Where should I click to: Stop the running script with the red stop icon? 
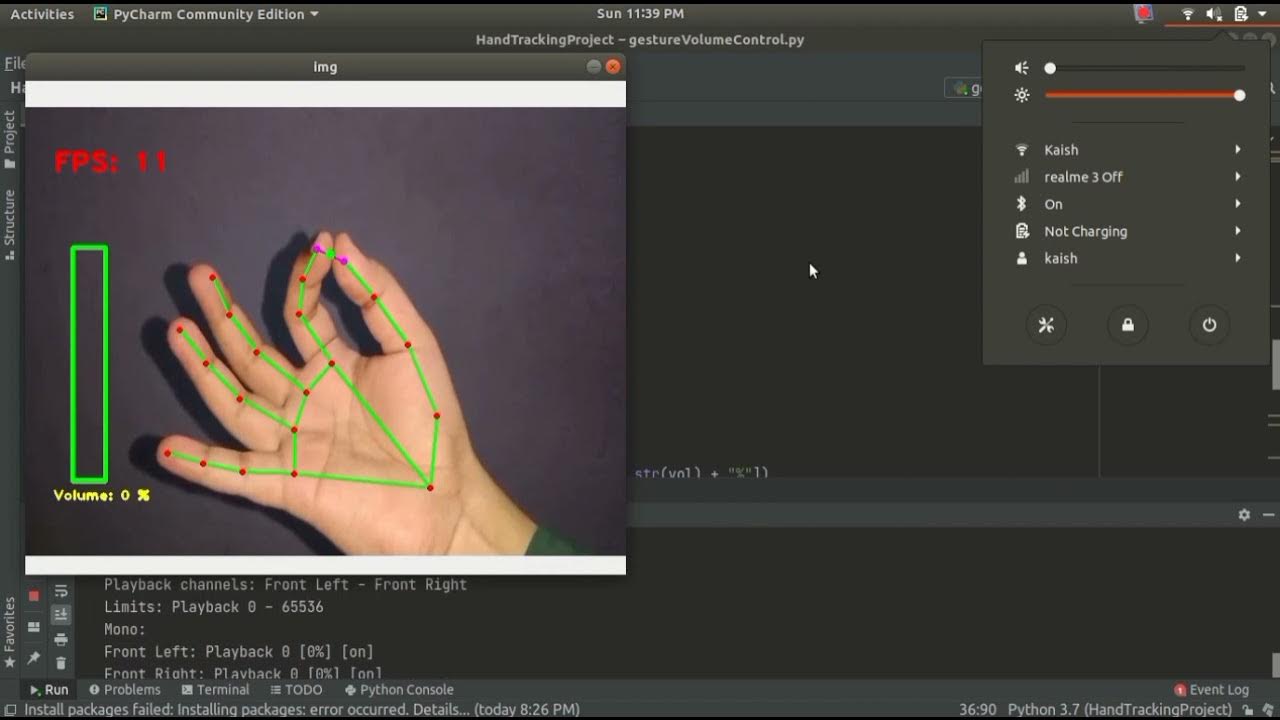33,595
